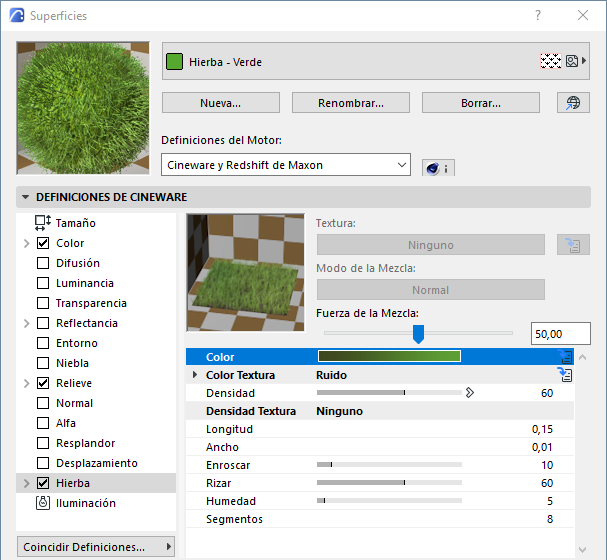Image resolution: width=607 pixels, height=560 pixels.
Task: Expand the Color Textura row
Action: (x=195, y=375)
